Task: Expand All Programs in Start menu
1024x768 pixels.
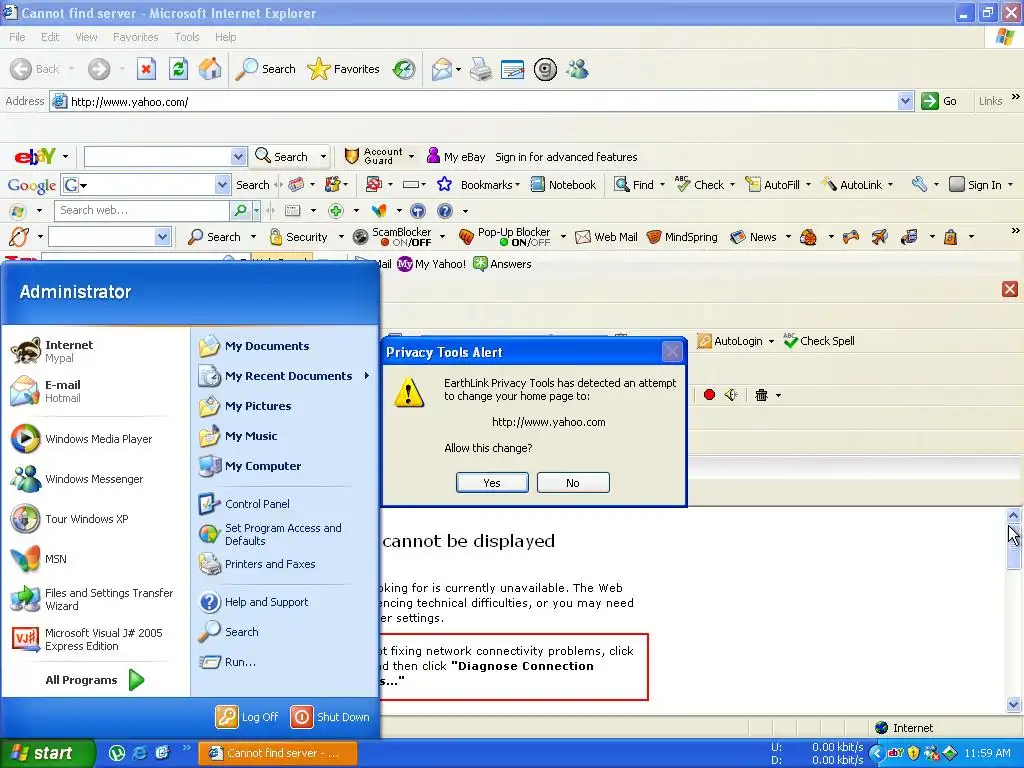Action: tap(94, 680)
